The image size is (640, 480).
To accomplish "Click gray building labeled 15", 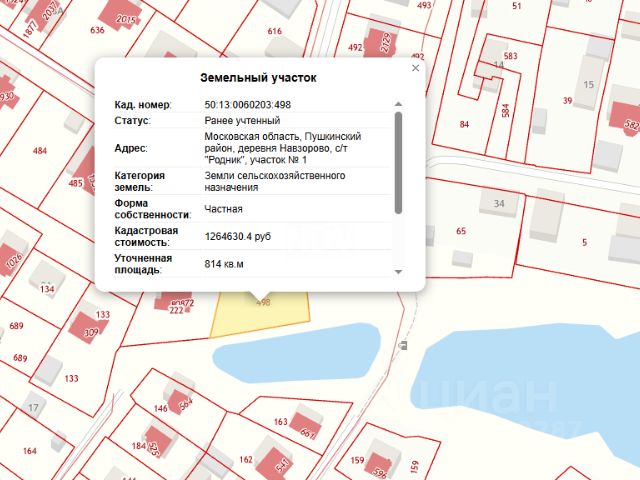I will (588, 84).
